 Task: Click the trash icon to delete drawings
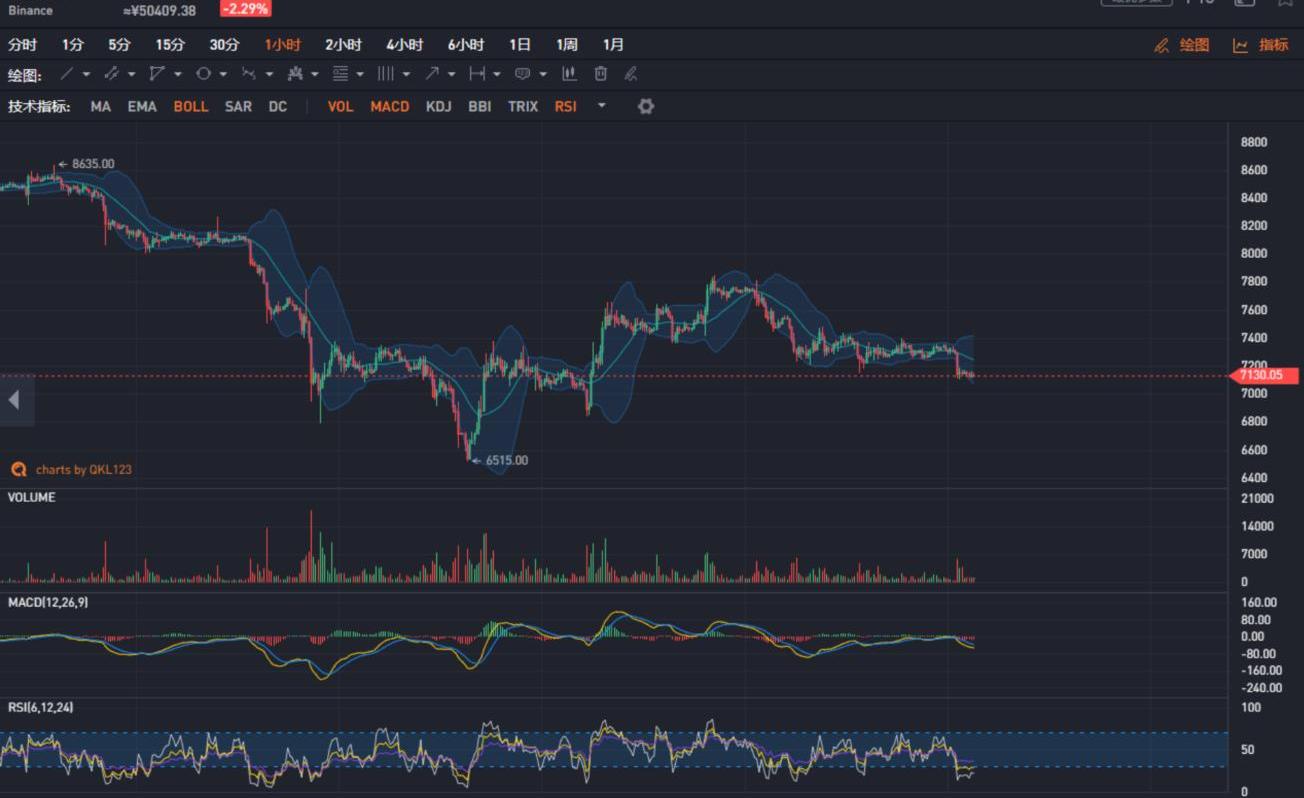pos(600,74)
